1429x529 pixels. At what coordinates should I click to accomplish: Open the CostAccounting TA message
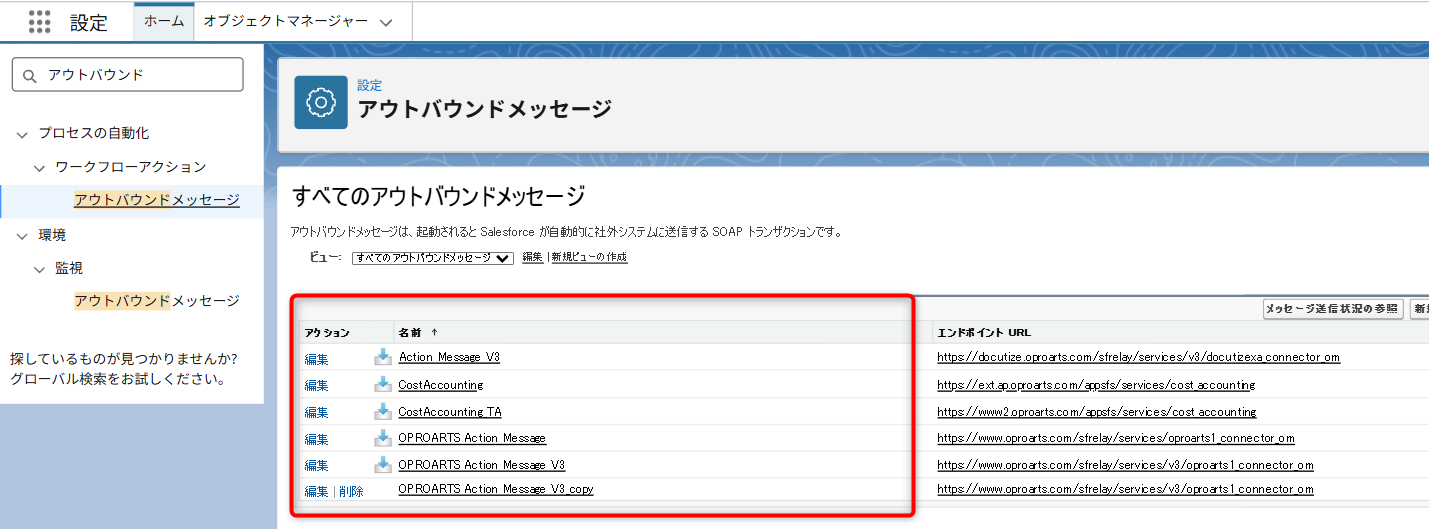pos(450,411)
